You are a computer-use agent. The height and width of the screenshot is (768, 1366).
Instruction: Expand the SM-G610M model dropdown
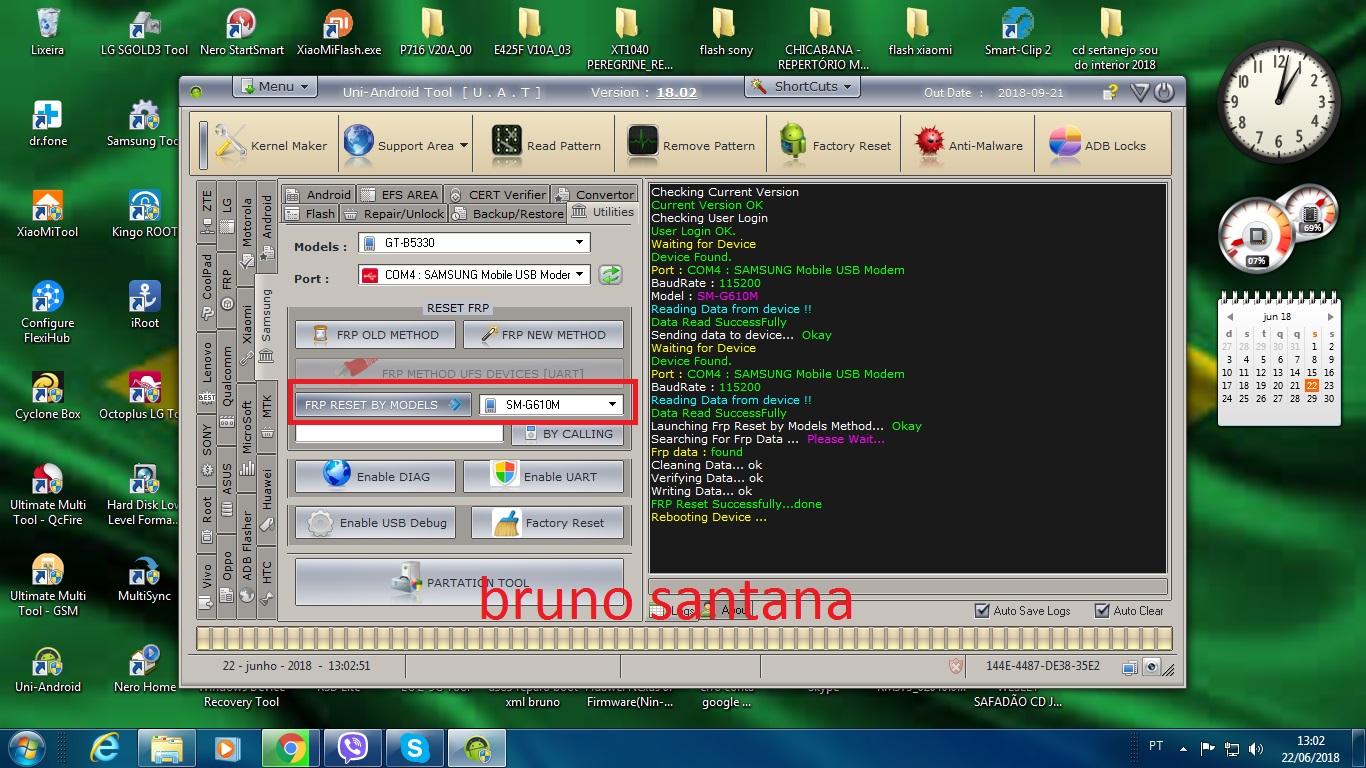(613, 404)
